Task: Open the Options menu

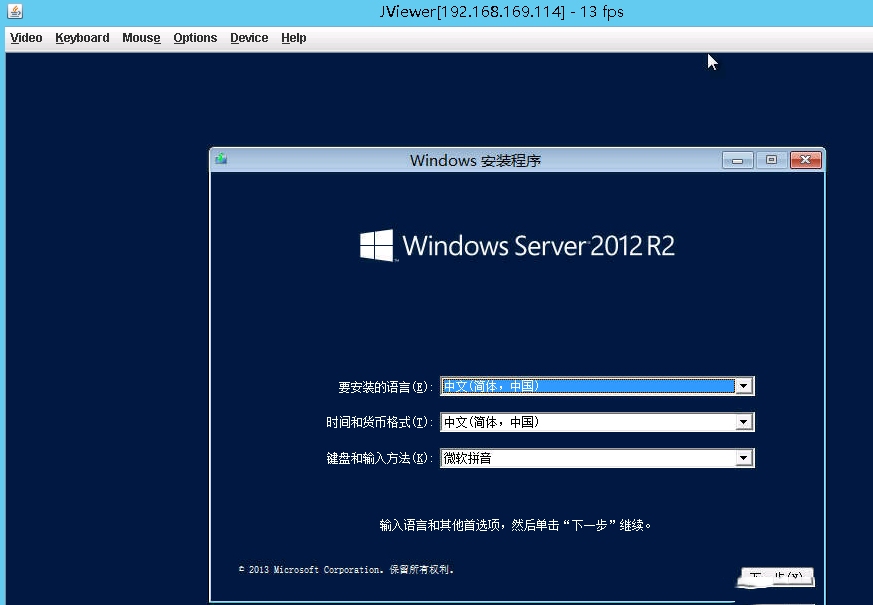Action: tap(195, 38)
